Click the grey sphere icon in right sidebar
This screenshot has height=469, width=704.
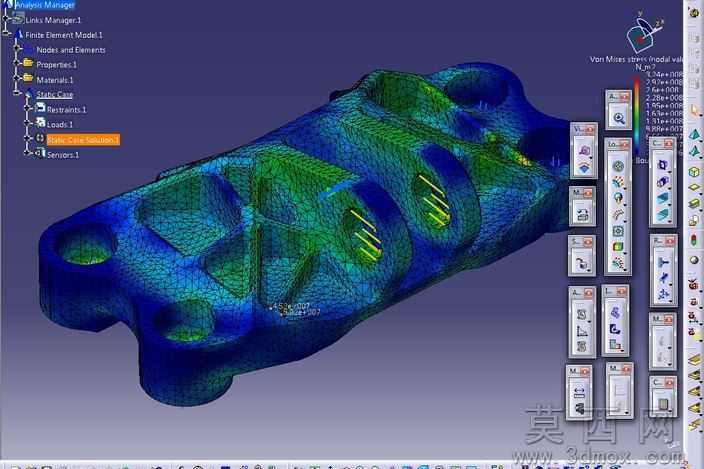pos(694,260)
